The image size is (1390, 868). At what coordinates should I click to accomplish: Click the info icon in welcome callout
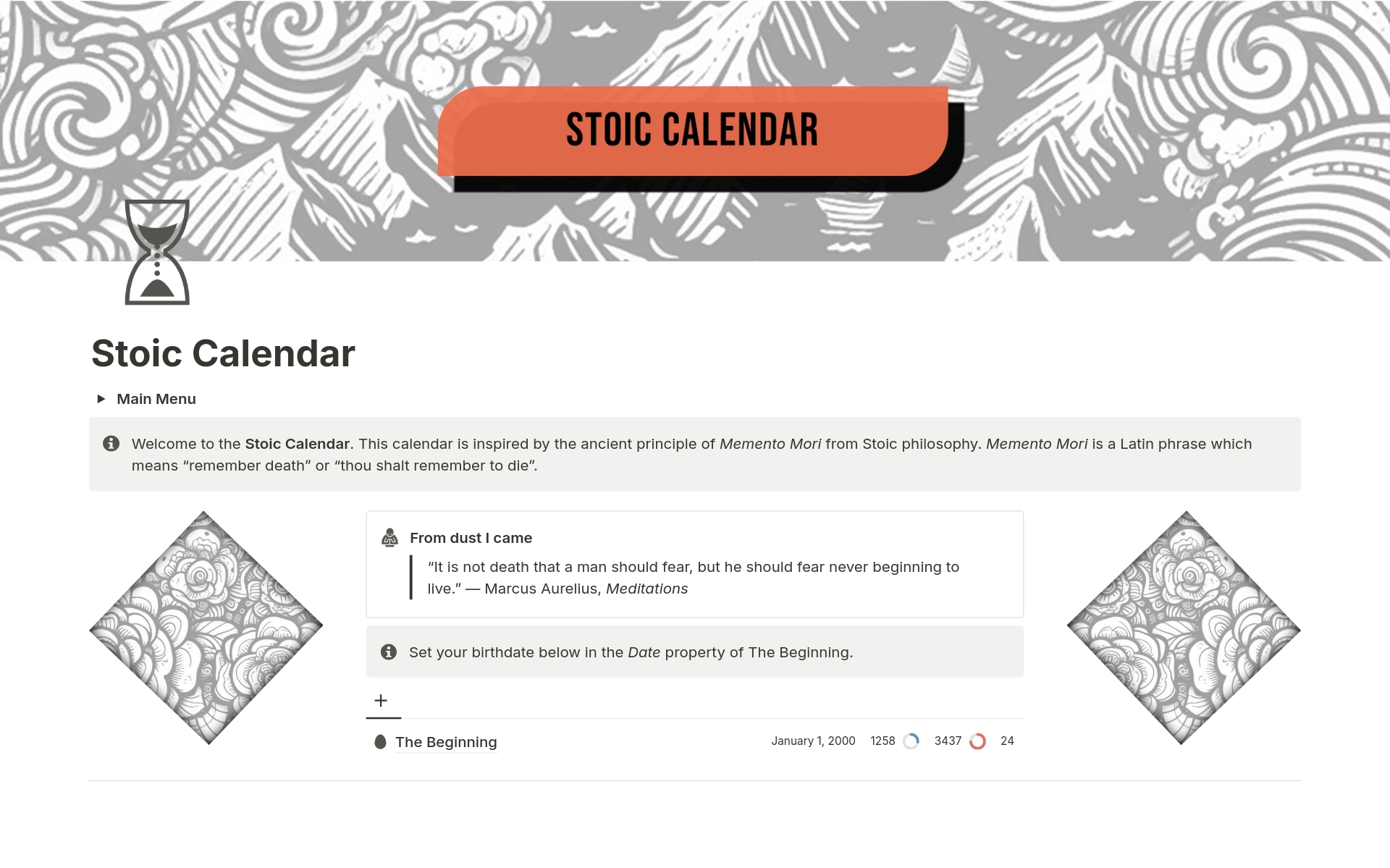111,443
